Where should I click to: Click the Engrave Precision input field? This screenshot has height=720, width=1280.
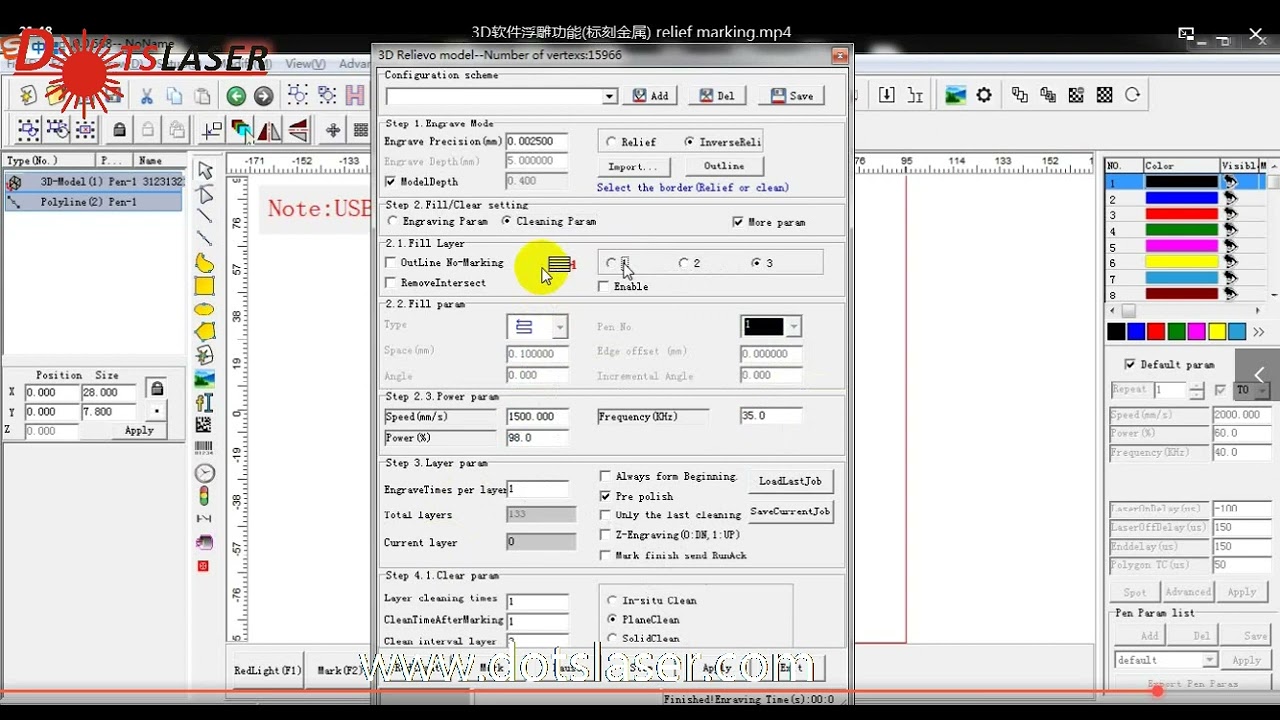(537, 142)
